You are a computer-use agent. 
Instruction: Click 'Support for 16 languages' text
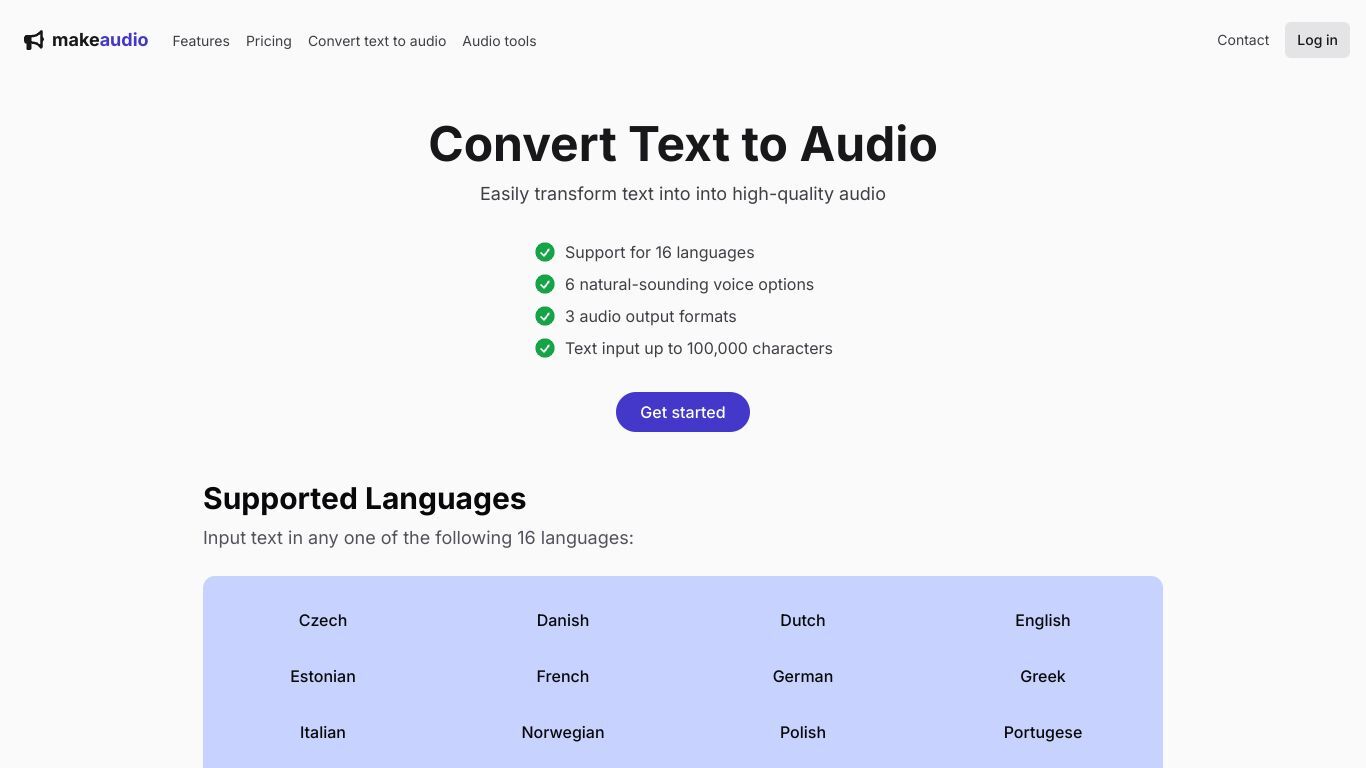tap(660, 252)
